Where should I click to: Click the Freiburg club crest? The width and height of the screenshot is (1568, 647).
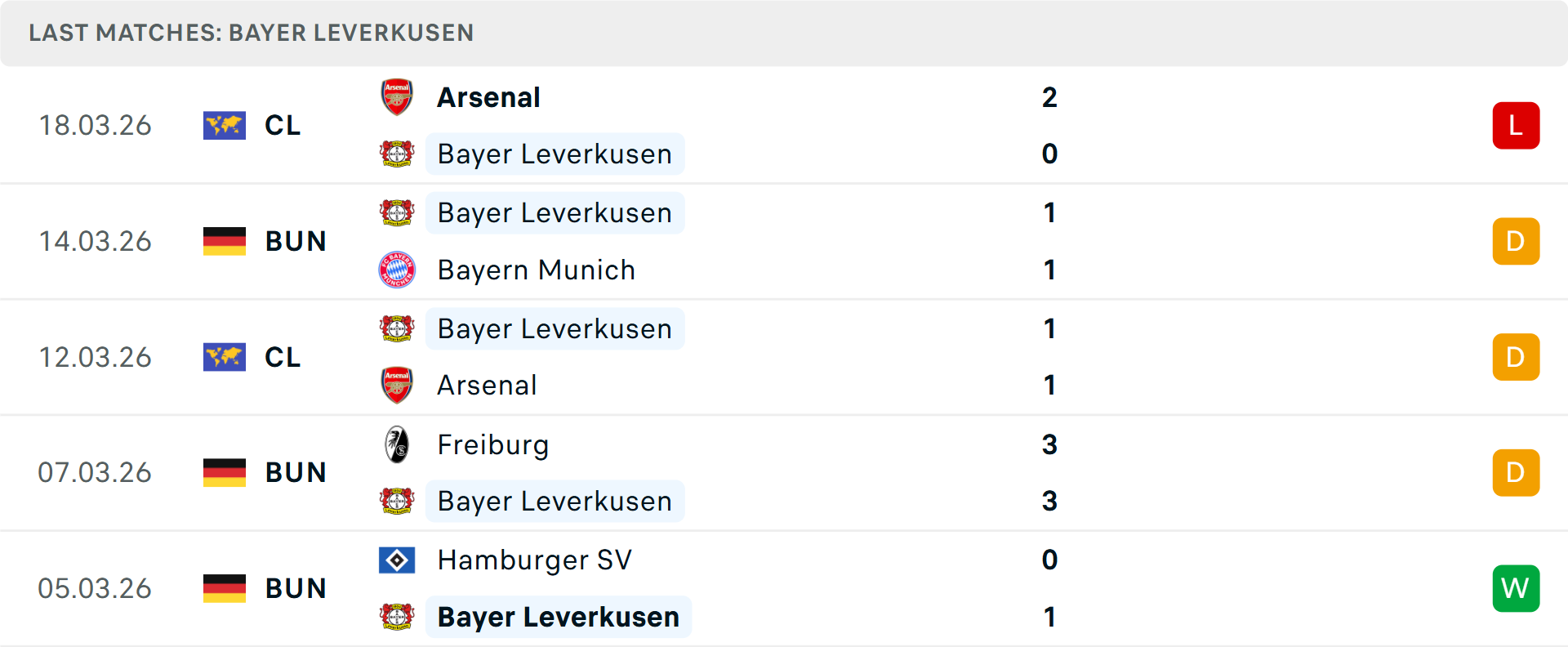pos(397,445)
